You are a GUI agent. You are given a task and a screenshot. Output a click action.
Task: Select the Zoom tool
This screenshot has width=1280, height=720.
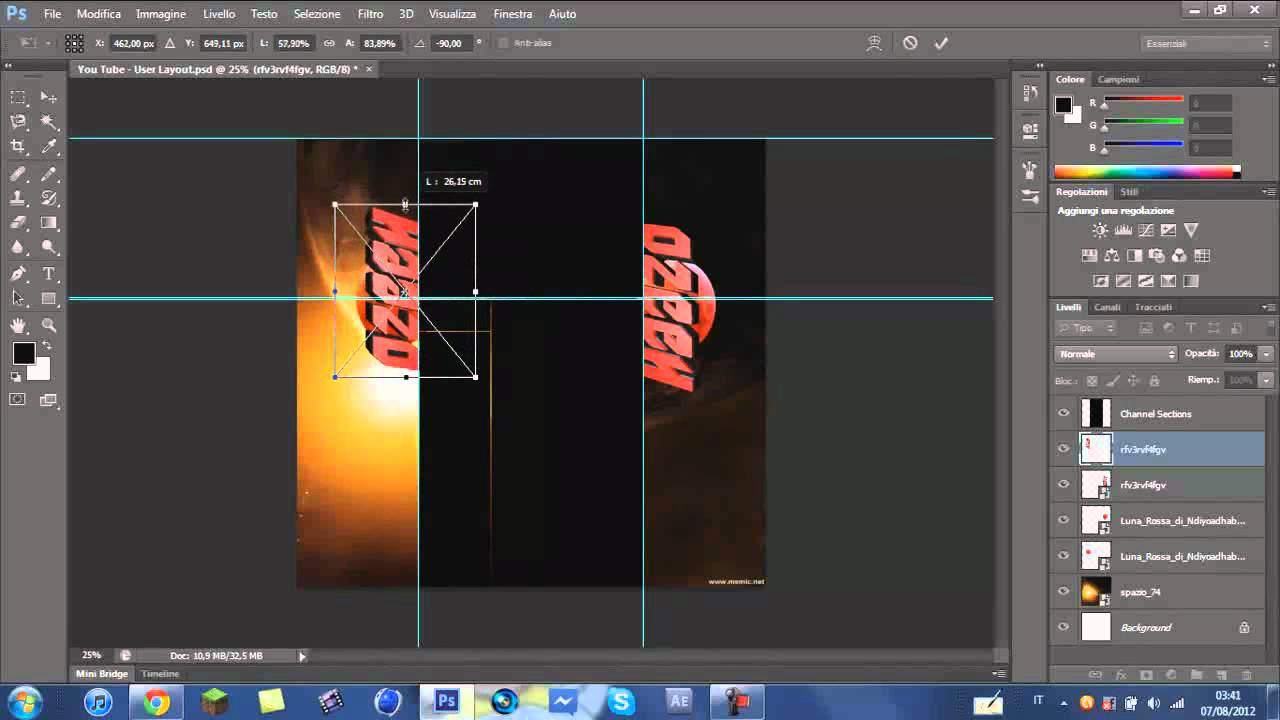(x=48, y=326)
